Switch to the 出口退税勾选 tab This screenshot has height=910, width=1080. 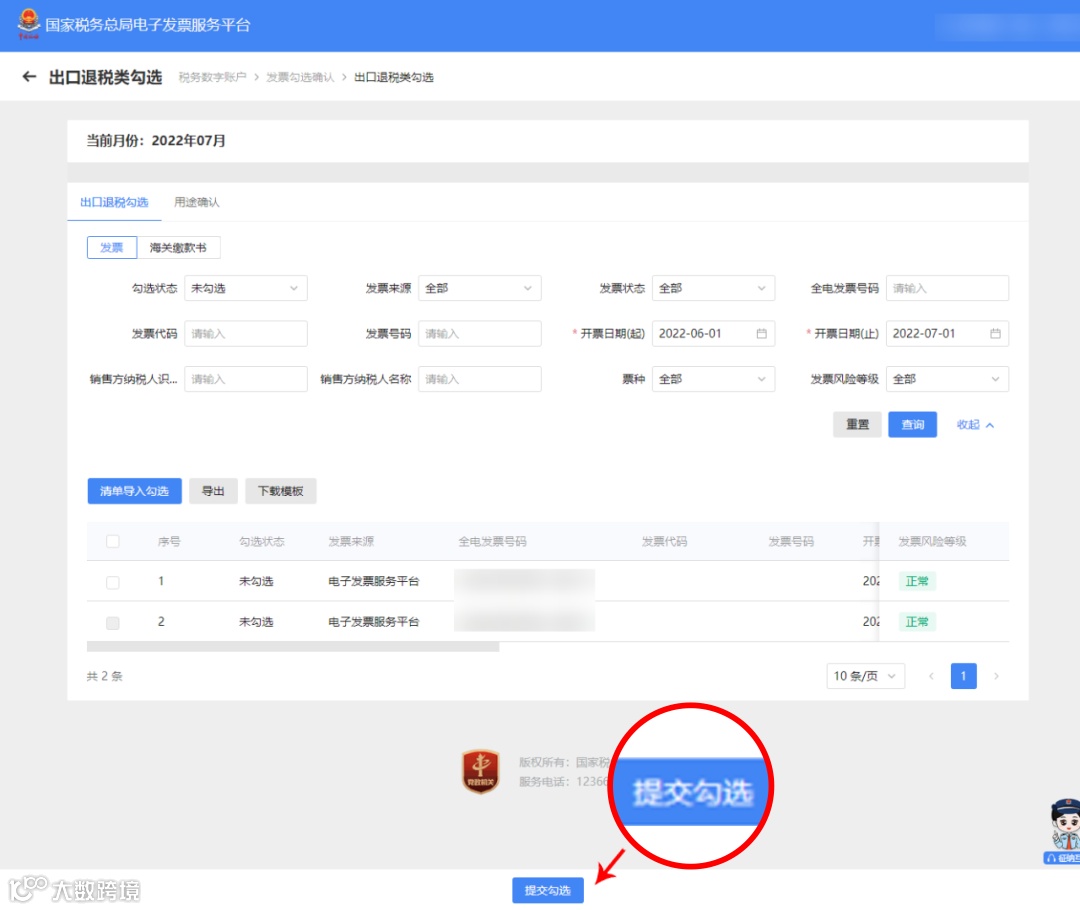114,202
